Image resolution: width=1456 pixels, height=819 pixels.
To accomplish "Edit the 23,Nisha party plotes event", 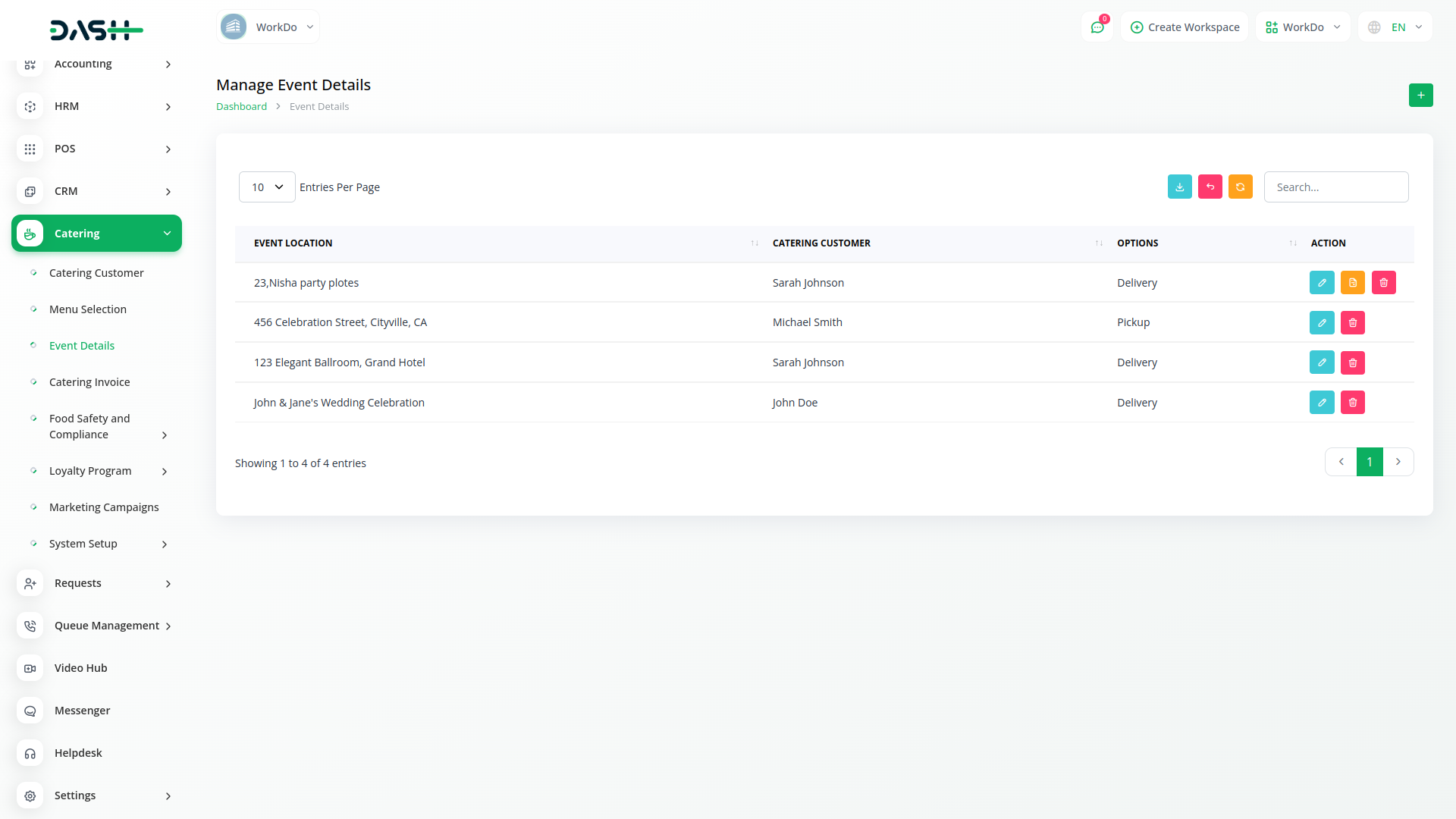I will (x=1321, y=283).
